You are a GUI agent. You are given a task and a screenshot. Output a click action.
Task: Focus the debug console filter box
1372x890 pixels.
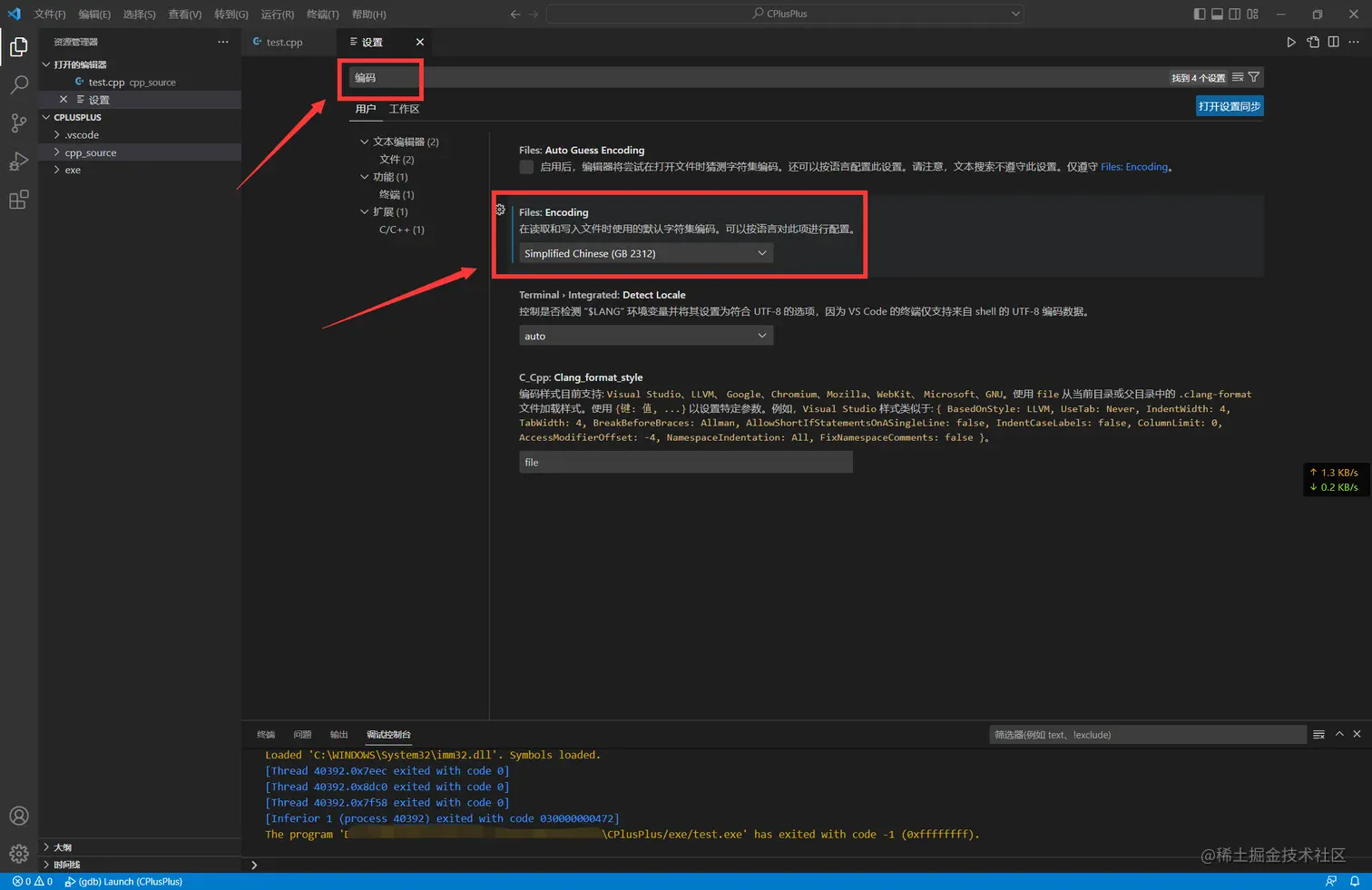point(1148,734)
